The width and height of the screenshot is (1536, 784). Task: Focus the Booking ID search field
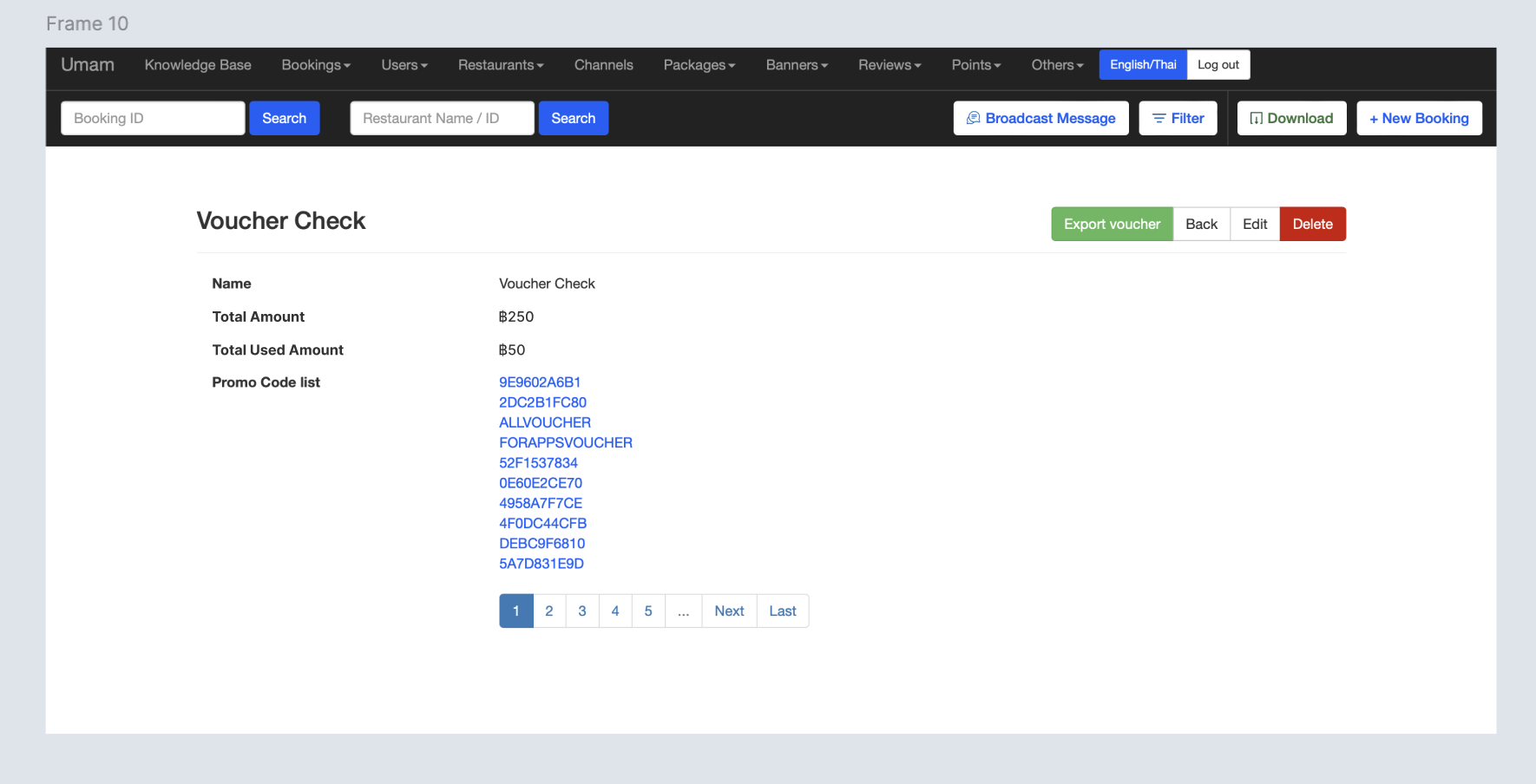(x=153, y=118)
